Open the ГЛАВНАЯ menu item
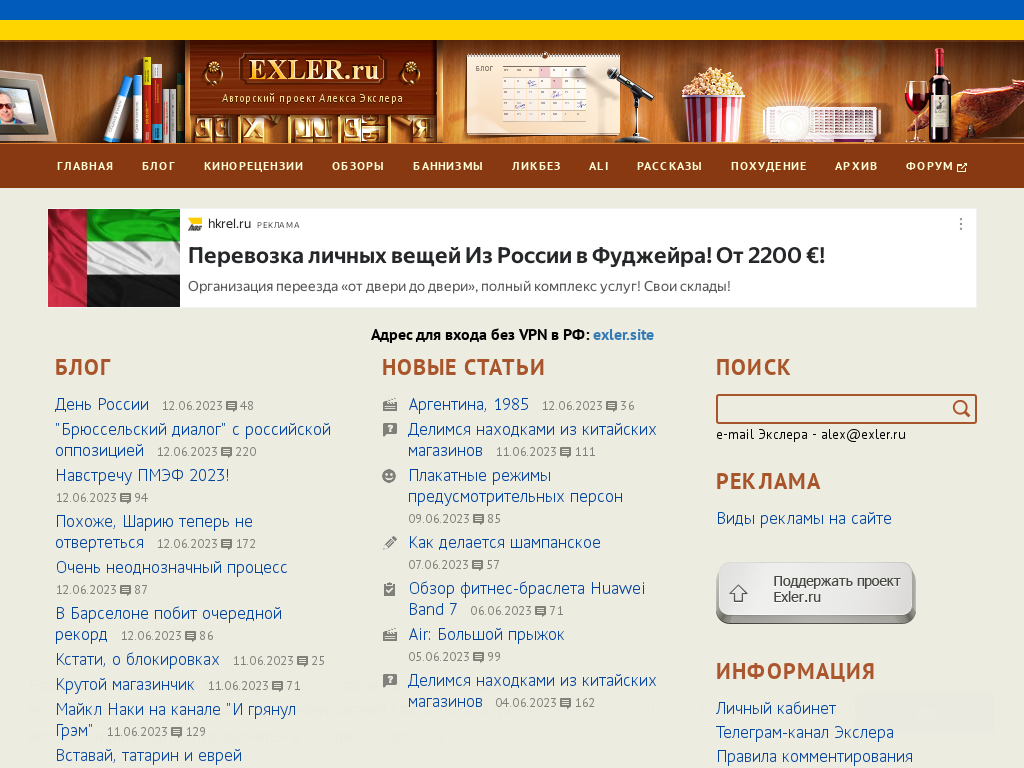Image resolution: width=1024 pixels, height=768 pixels. pyautogui.click(x=85, y=167)
